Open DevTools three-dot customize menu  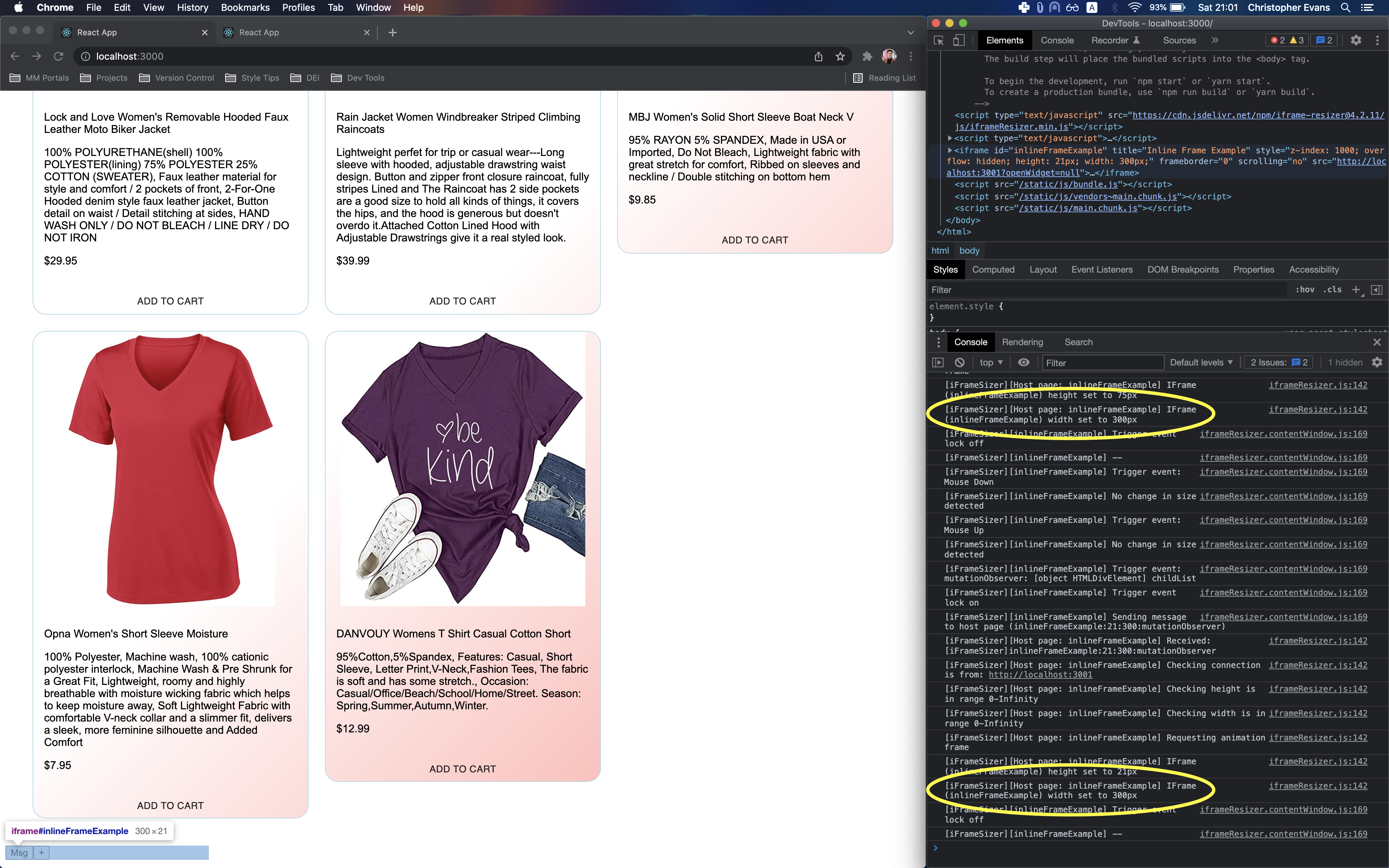(1378, 40)
